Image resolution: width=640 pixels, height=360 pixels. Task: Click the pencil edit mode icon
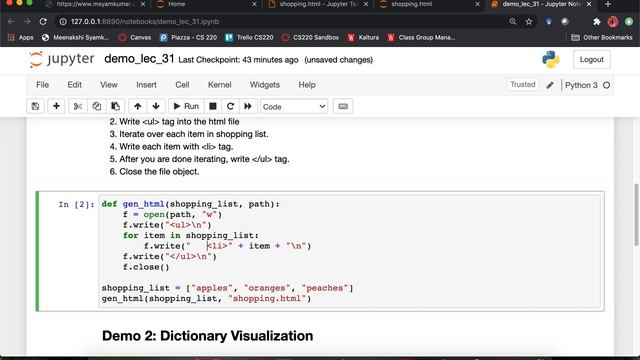click(x=550, y=85)
